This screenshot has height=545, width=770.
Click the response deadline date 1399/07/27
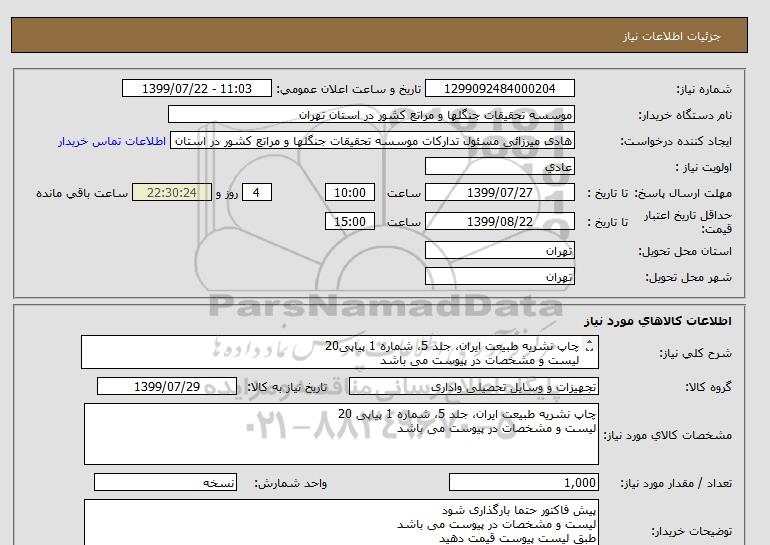(x=499, y=192)
